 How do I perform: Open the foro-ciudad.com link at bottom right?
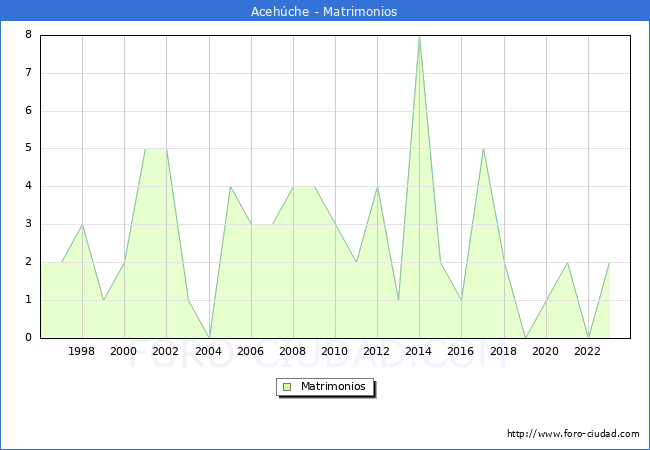click(x=573, y=434)
